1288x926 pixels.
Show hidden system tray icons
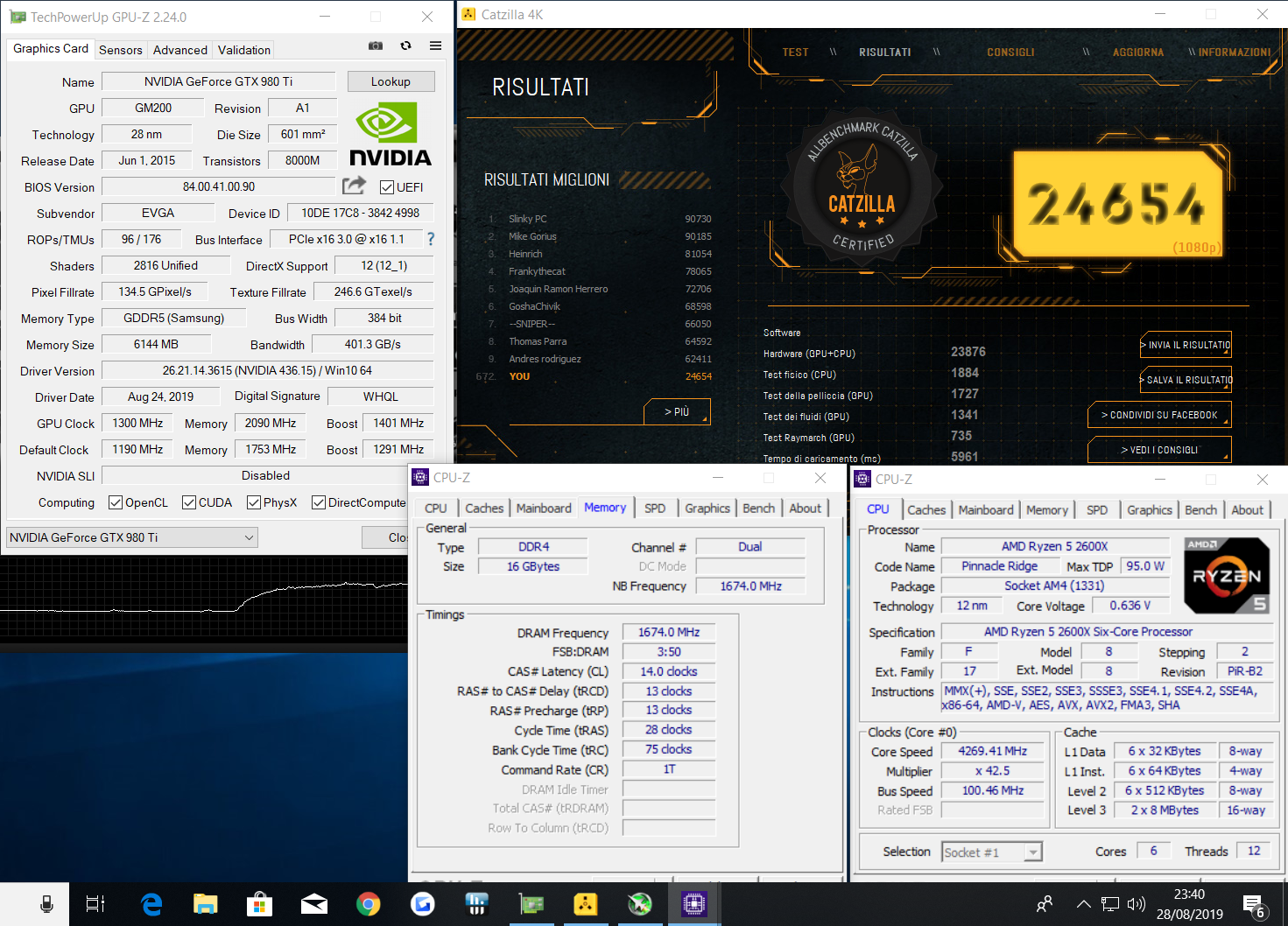coord(1084,904)
